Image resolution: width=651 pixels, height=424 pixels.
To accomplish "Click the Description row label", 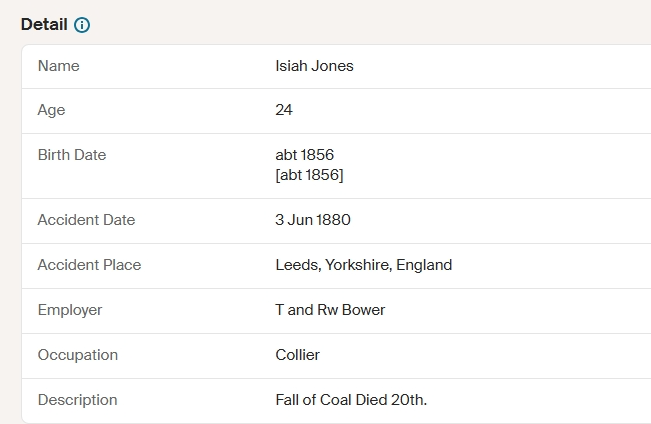I will tap(78, 400).
